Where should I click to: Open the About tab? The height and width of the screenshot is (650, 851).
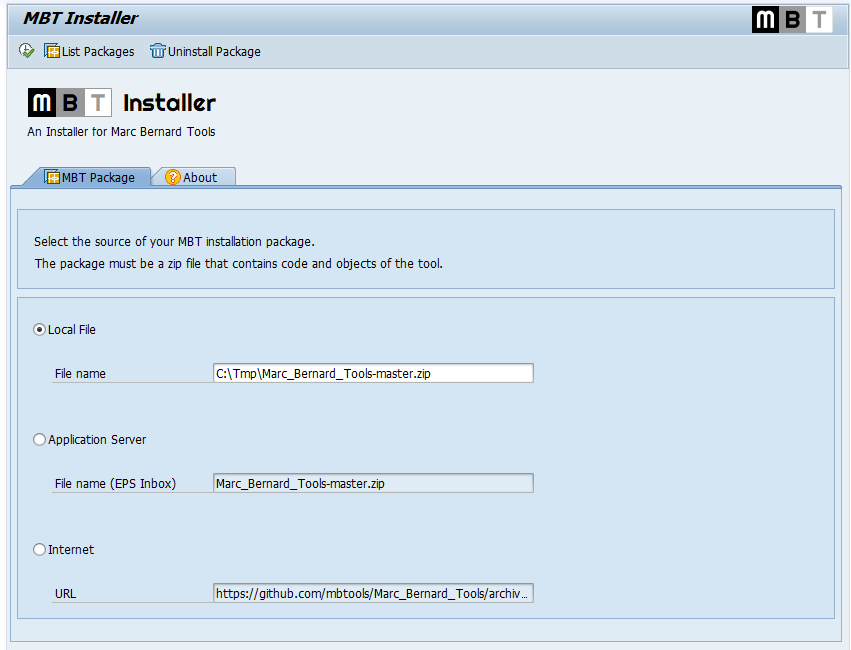(192, 177)
